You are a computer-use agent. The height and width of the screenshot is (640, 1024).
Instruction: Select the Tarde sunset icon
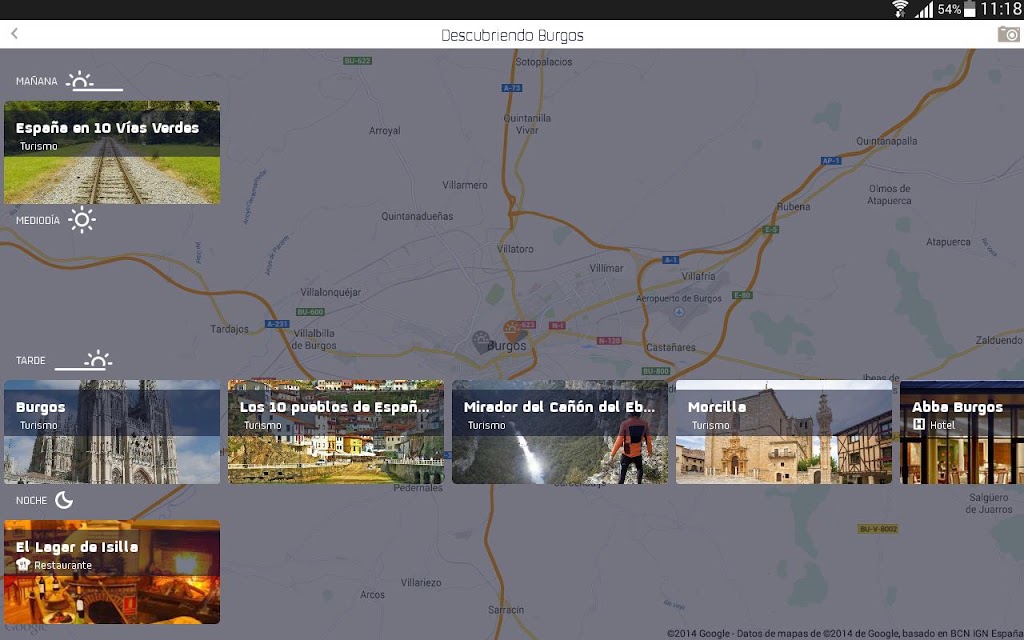pyautogui.click(x=98, y=360)
